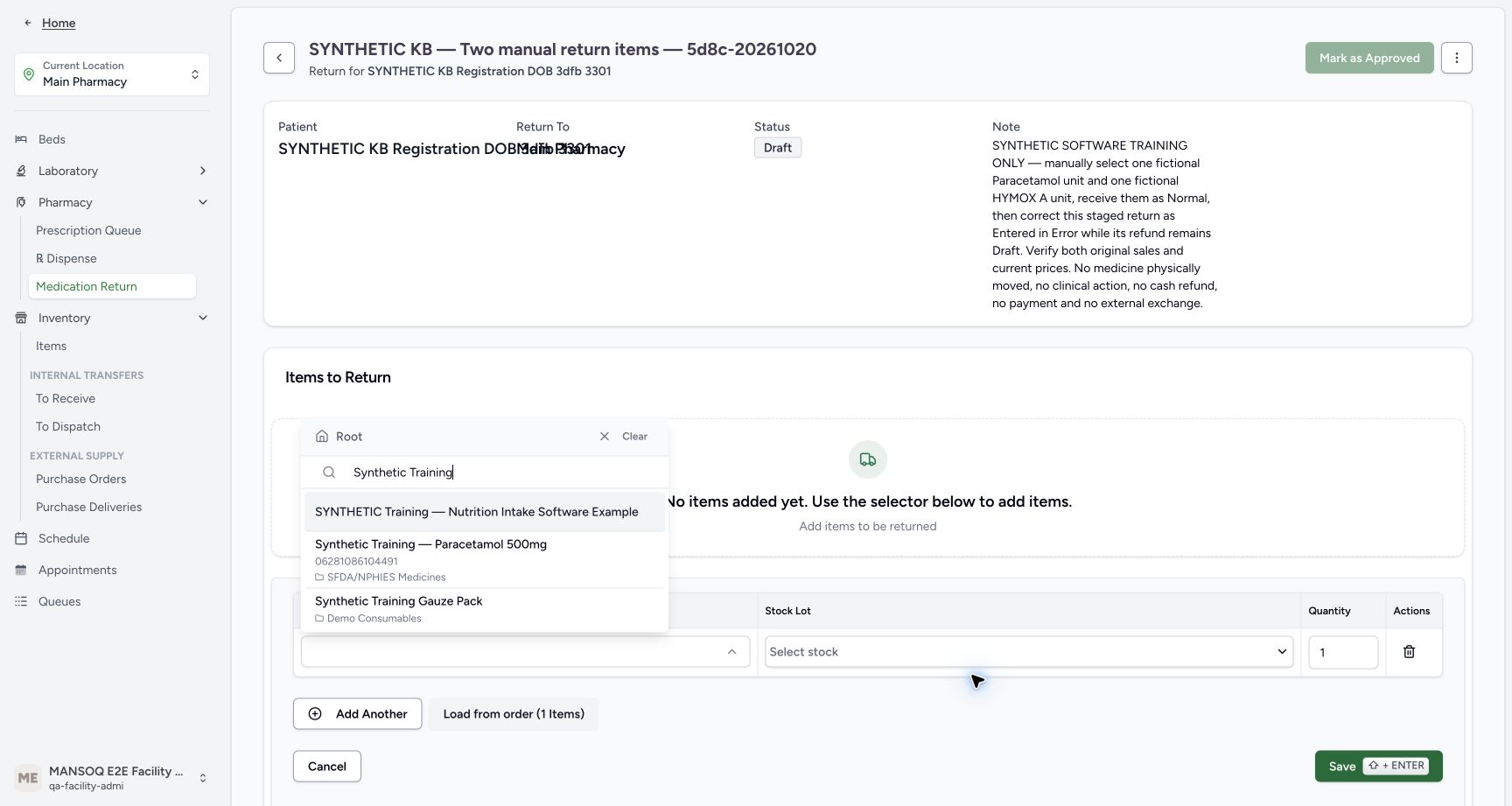
Task: Open the inventory Items page
Action: [x=51, y=346]
